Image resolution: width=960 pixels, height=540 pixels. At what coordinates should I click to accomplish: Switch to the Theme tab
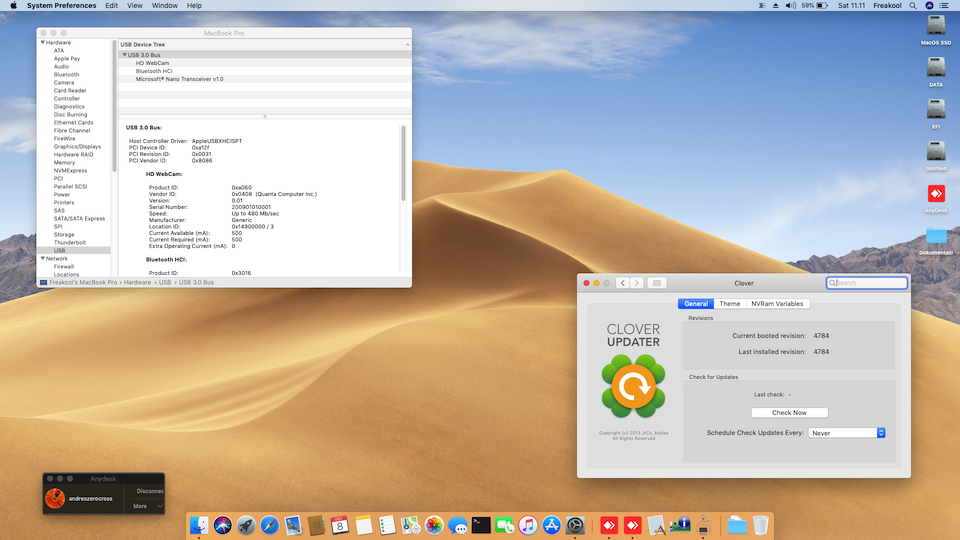[x=730, y=304]
